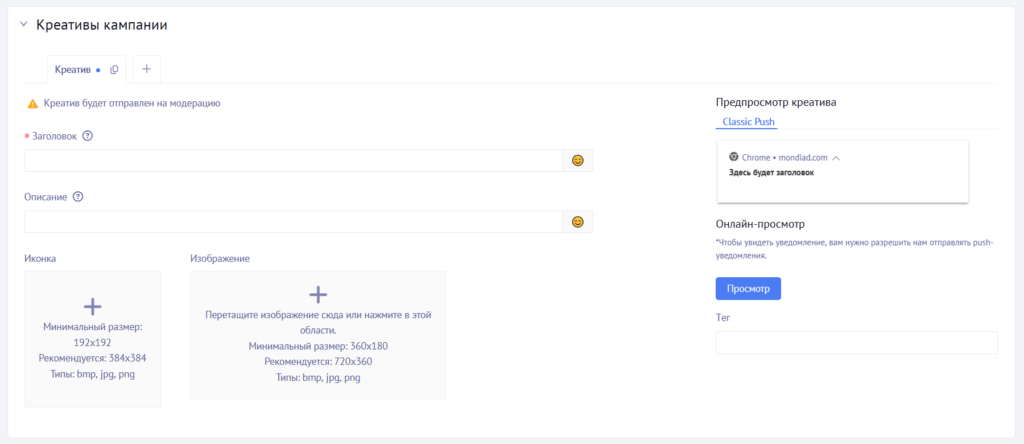This screenshot has height=444, width=1024.
Task: Focus the Описание text field
Action: coord(294,221)
